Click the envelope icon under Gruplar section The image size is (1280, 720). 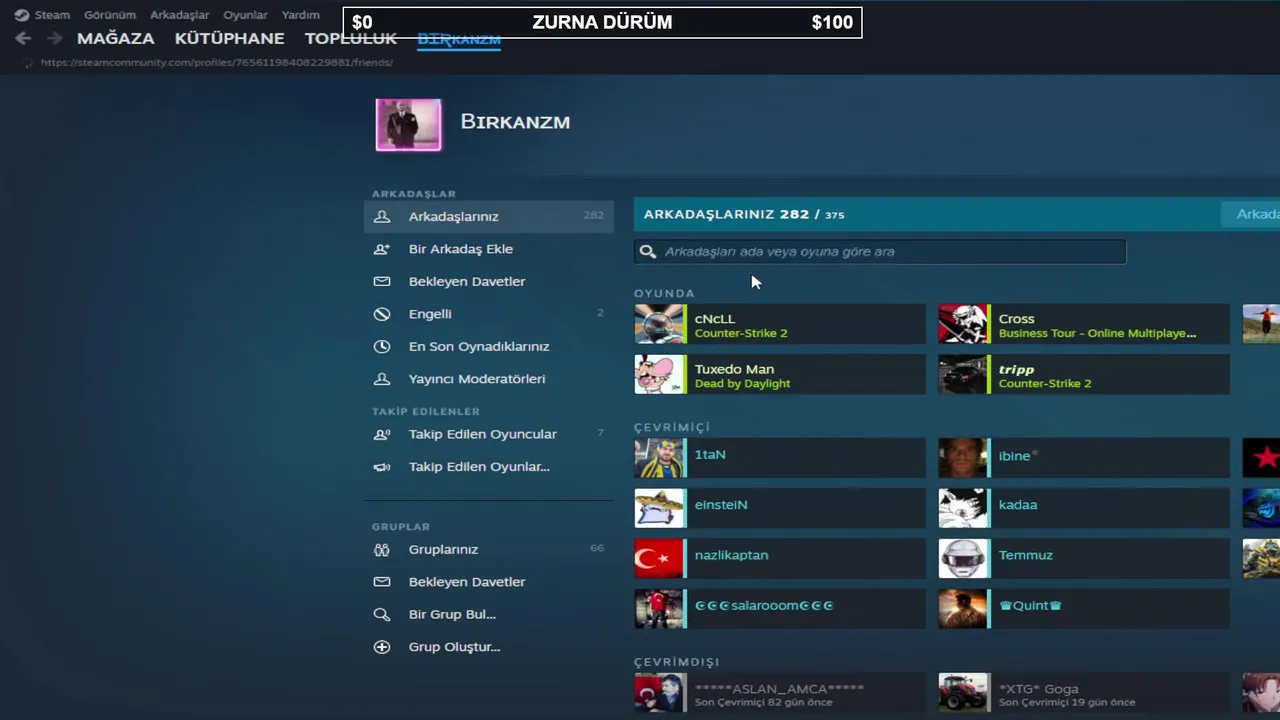coord(382,581)
